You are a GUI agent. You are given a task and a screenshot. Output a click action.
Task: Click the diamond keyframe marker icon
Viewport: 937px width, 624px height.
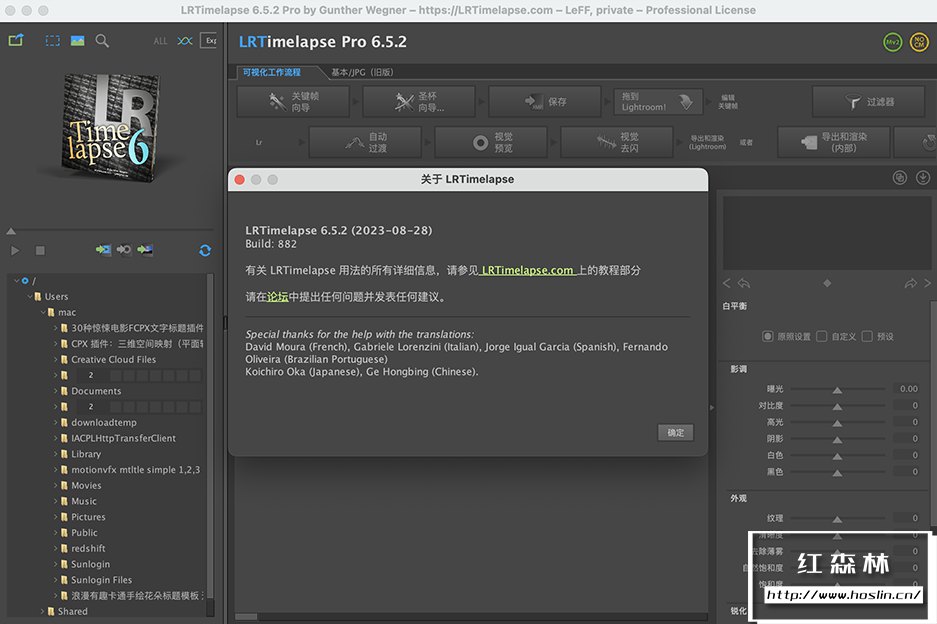pos(827,283)
